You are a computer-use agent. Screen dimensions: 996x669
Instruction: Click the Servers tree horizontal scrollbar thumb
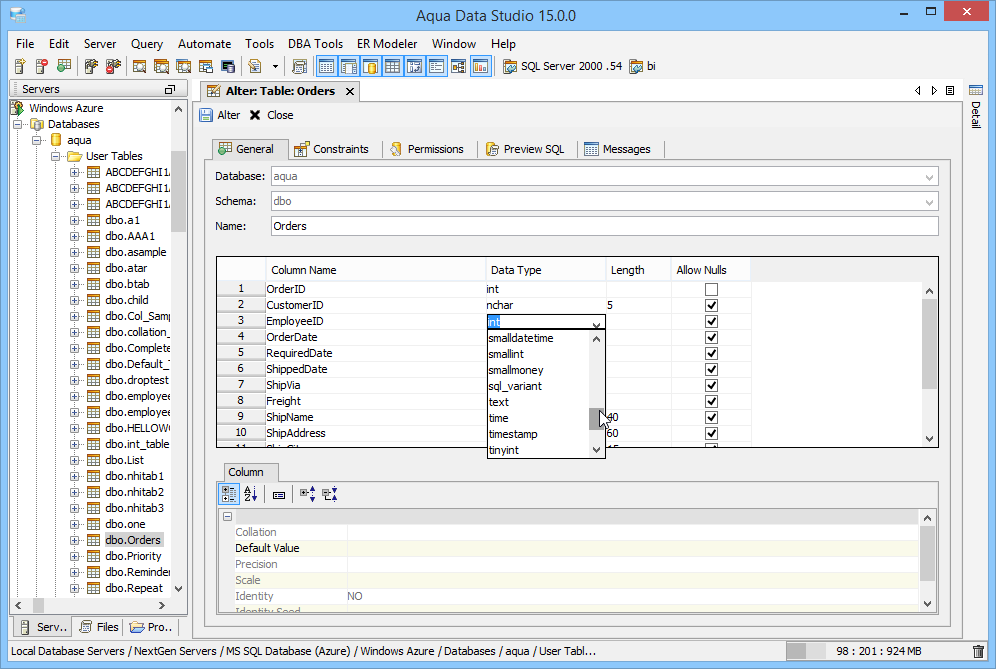click(x=38, y=605)
